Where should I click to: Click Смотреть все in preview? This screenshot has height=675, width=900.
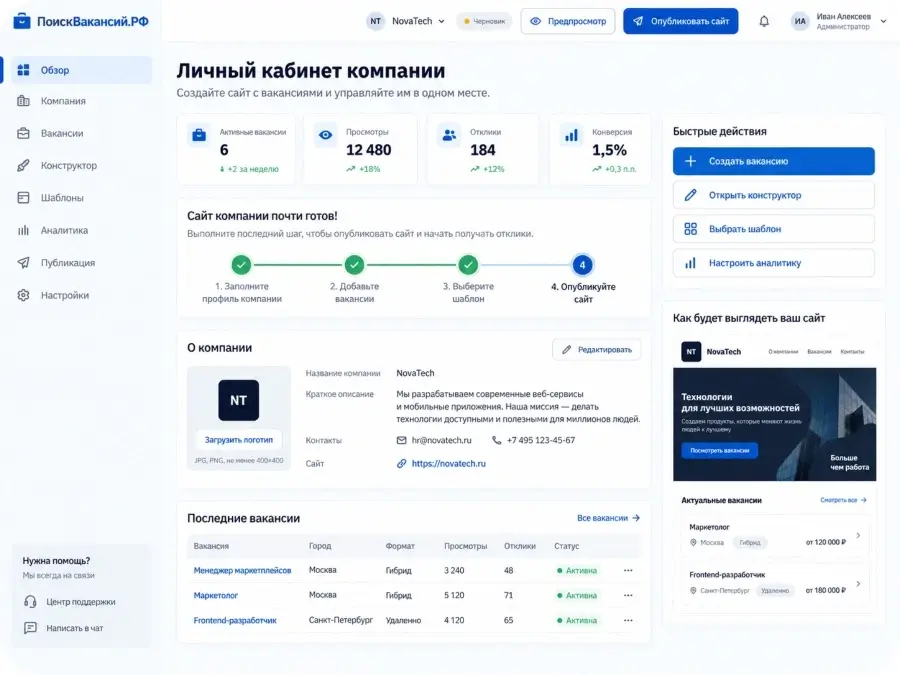click(843, 500)
